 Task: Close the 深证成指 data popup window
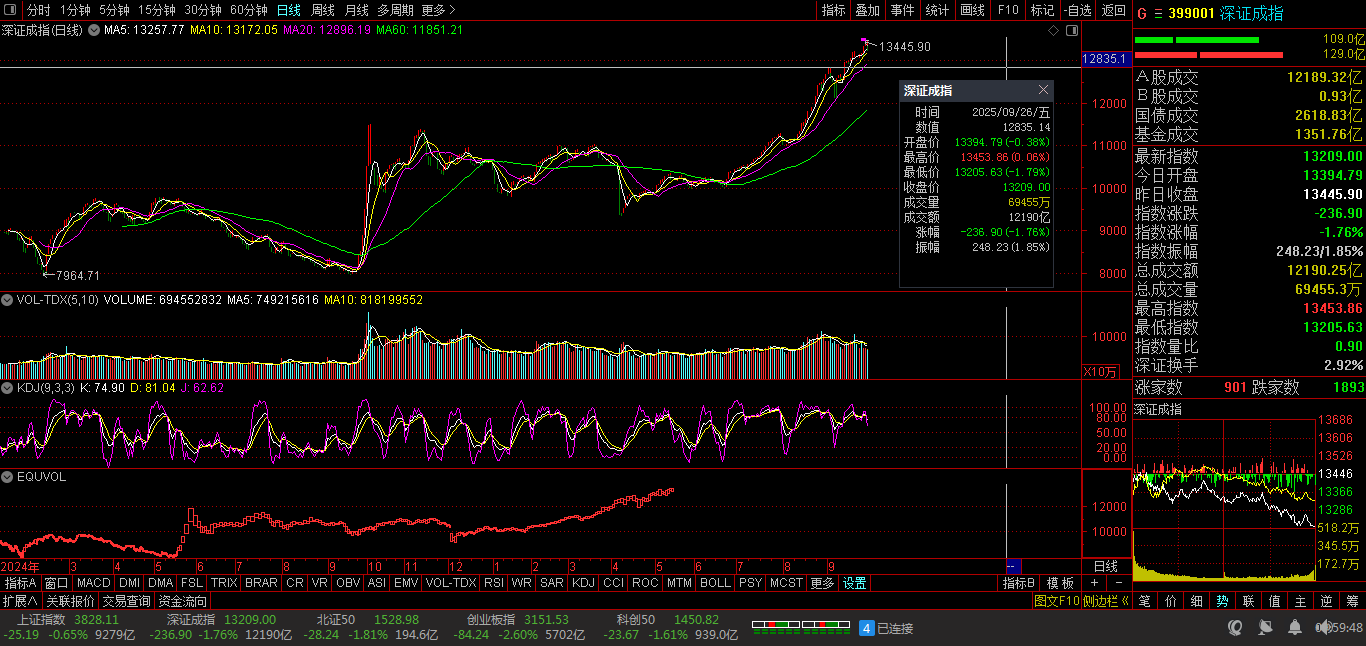pos(1043,90)
